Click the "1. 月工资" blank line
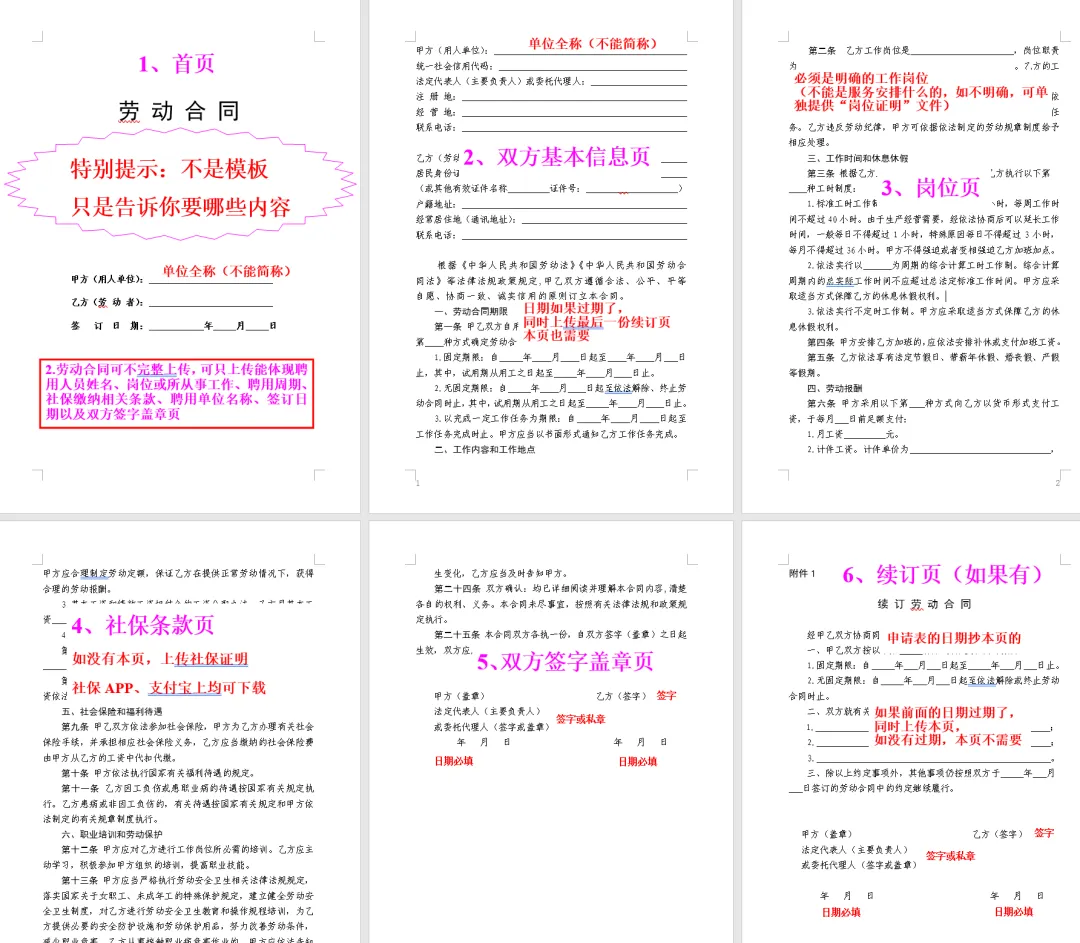This screenshot has height=943, width=1080. tap(853, 435)
